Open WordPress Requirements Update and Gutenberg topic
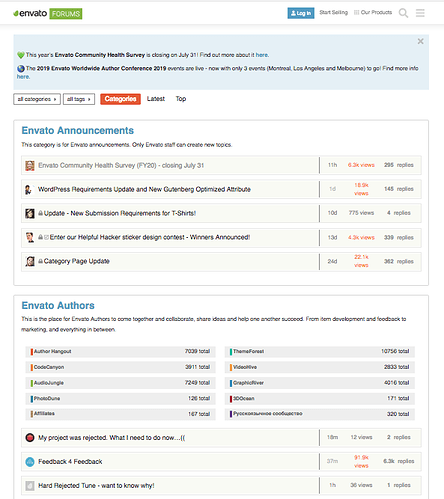 point(144,189)
